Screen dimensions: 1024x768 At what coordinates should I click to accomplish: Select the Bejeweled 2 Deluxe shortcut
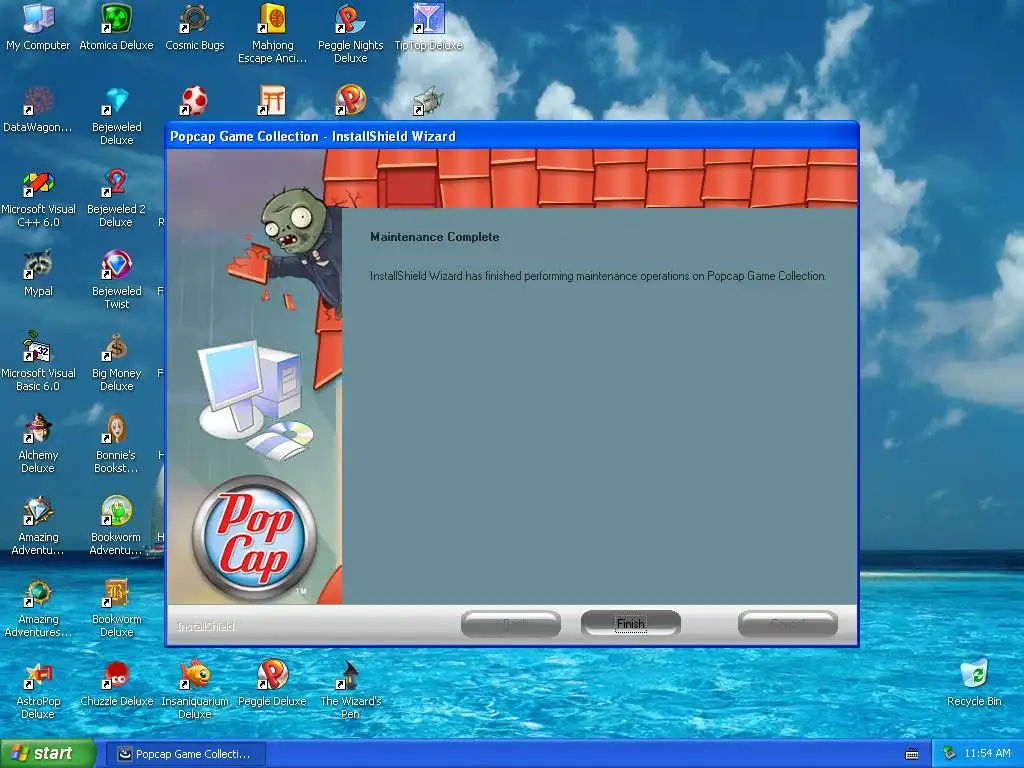click(x=116, y=198)
